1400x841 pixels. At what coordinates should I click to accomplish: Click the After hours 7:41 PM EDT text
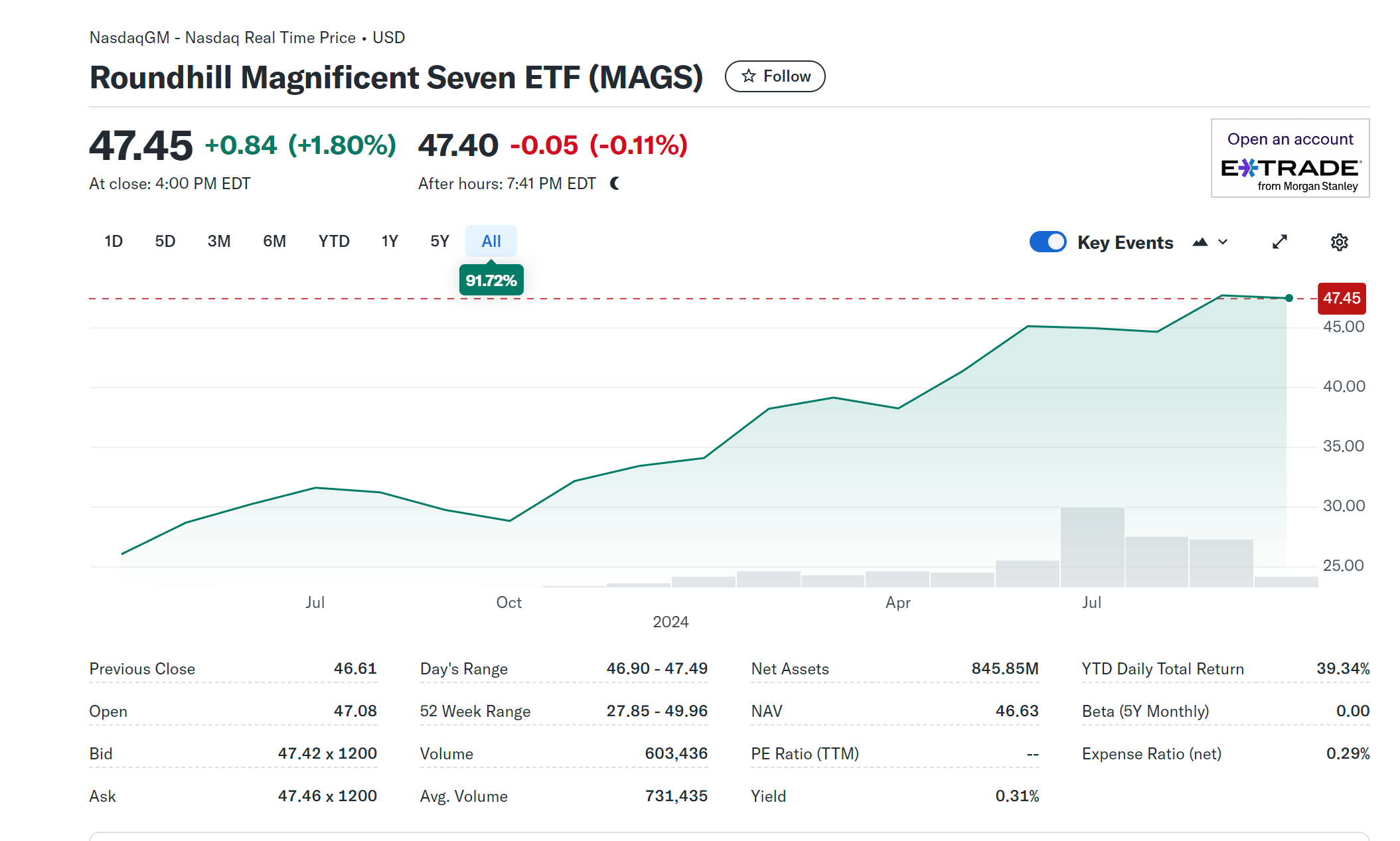(507, 184)
